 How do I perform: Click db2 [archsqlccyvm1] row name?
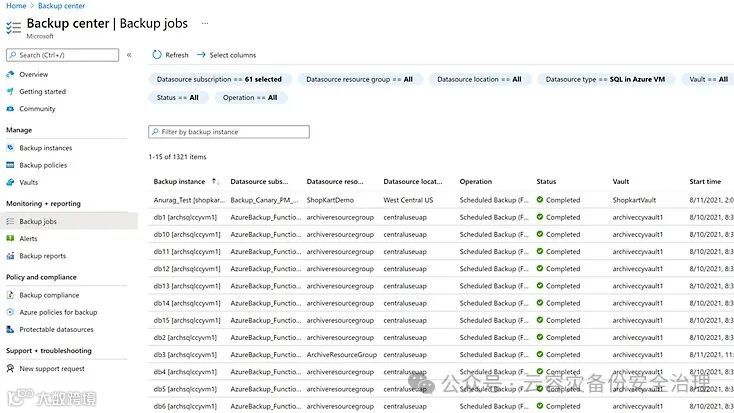pos(185,338)
